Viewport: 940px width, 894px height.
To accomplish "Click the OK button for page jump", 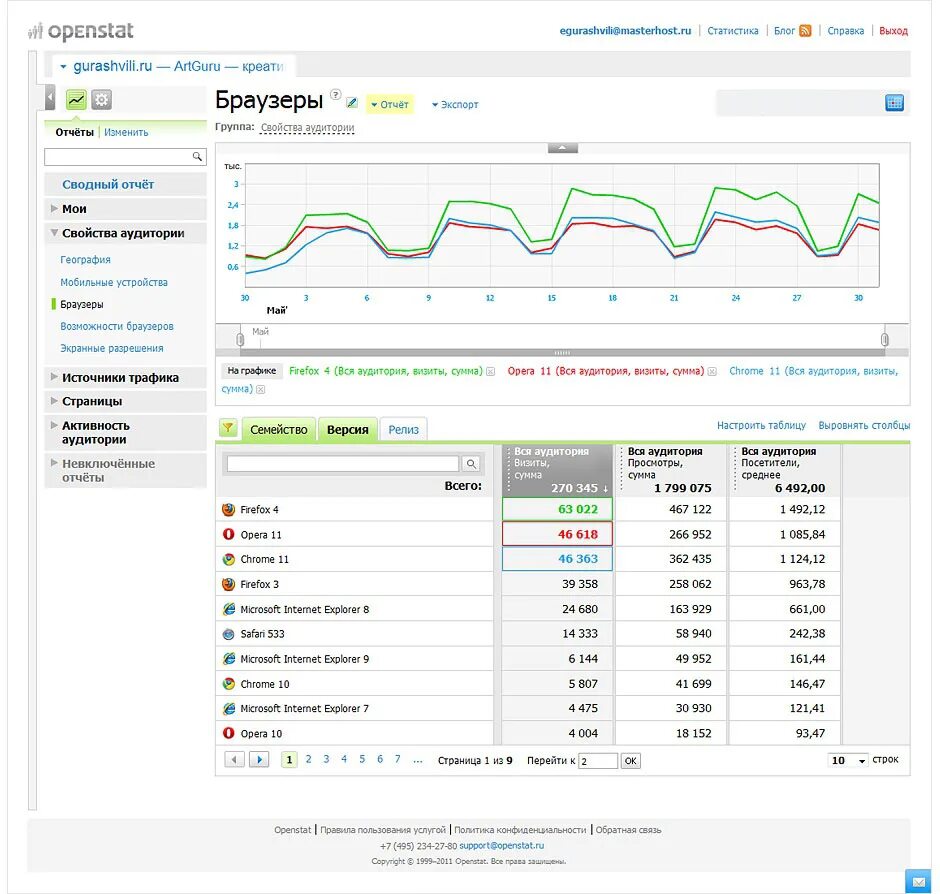I will 631,761.
